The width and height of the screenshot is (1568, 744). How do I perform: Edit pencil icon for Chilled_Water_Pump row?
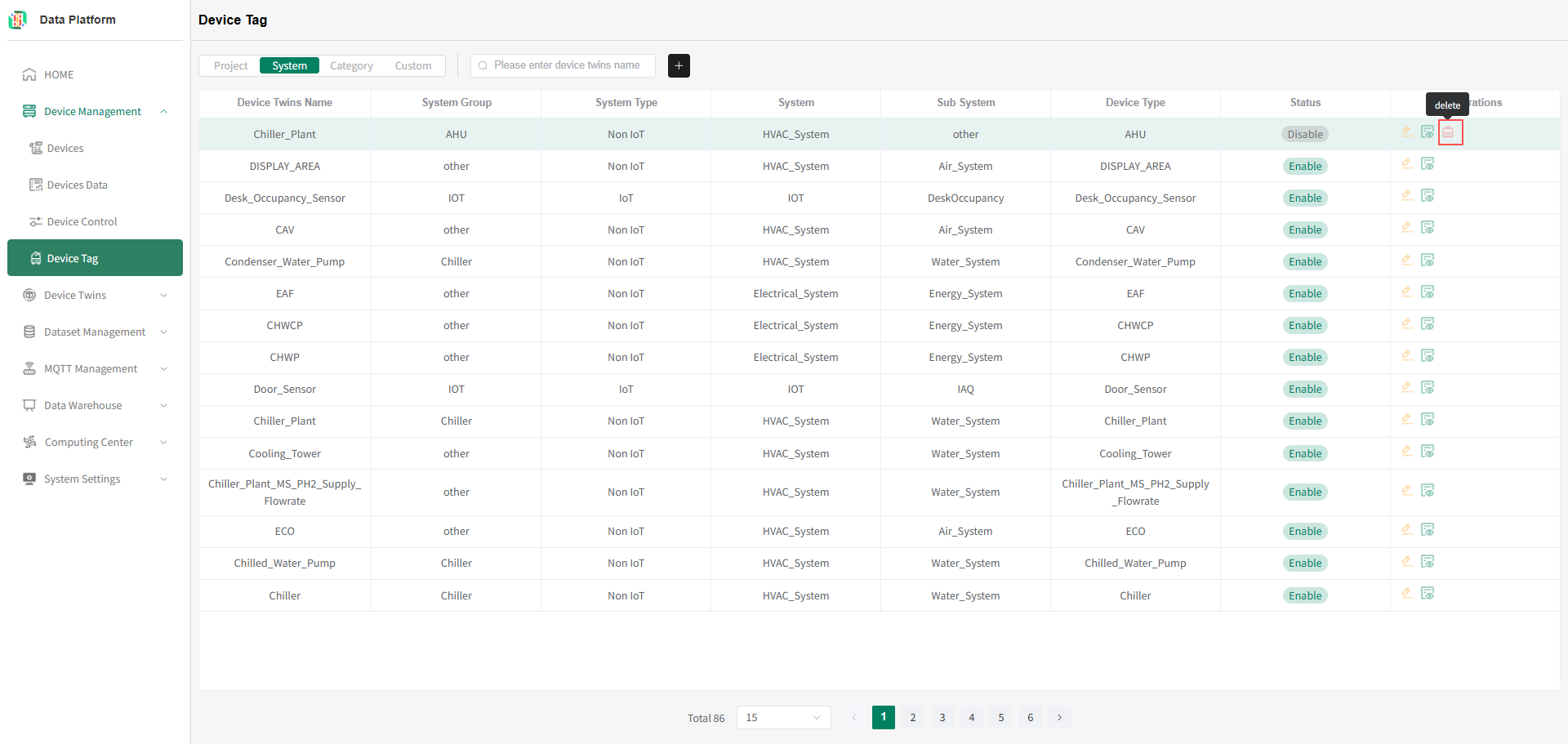coord(1407,561)
